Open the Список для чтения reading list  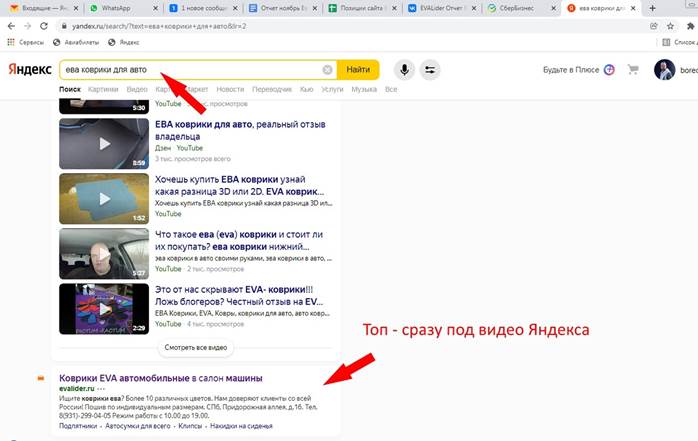click(680, 42)
